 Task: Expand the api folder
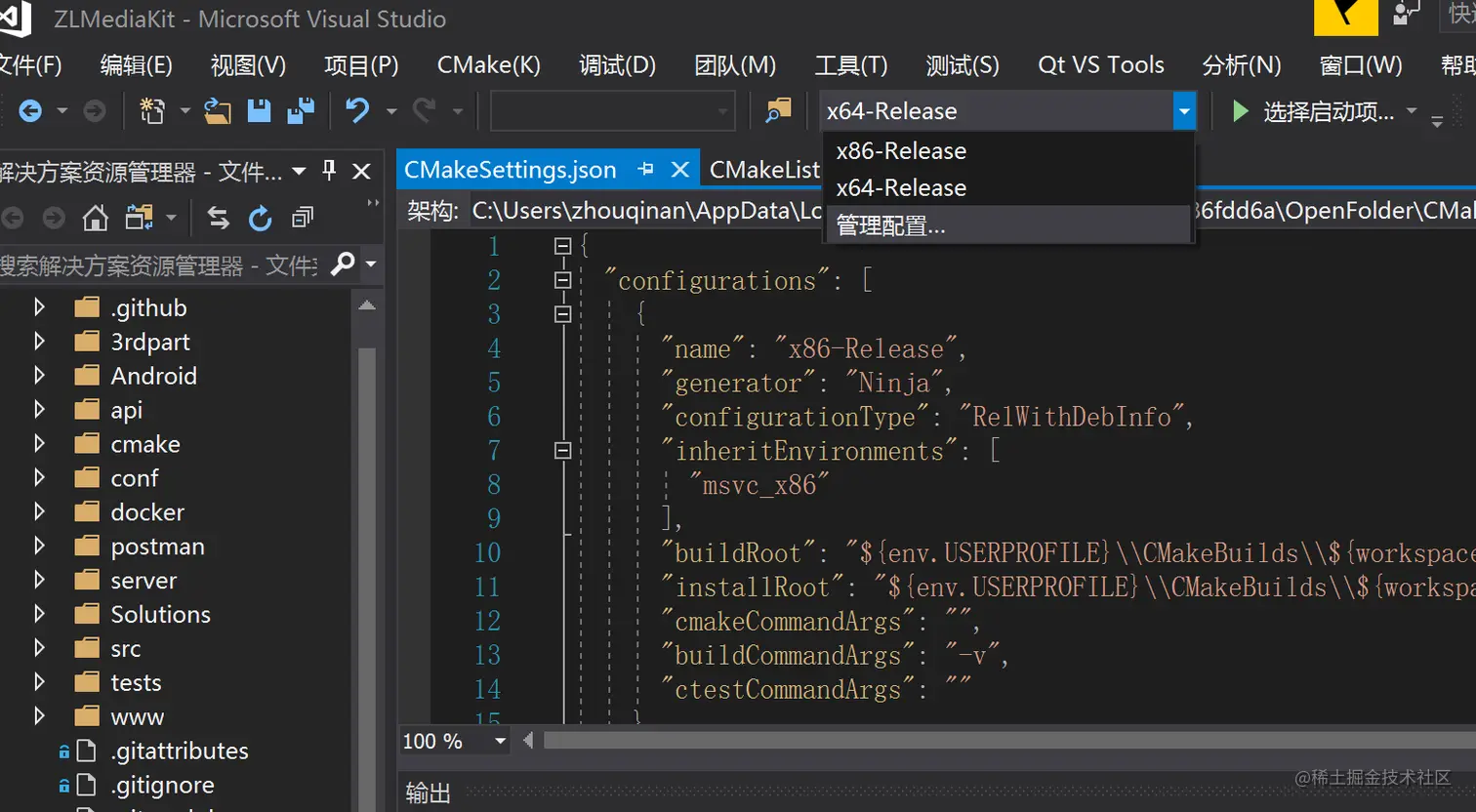[39, 410]
